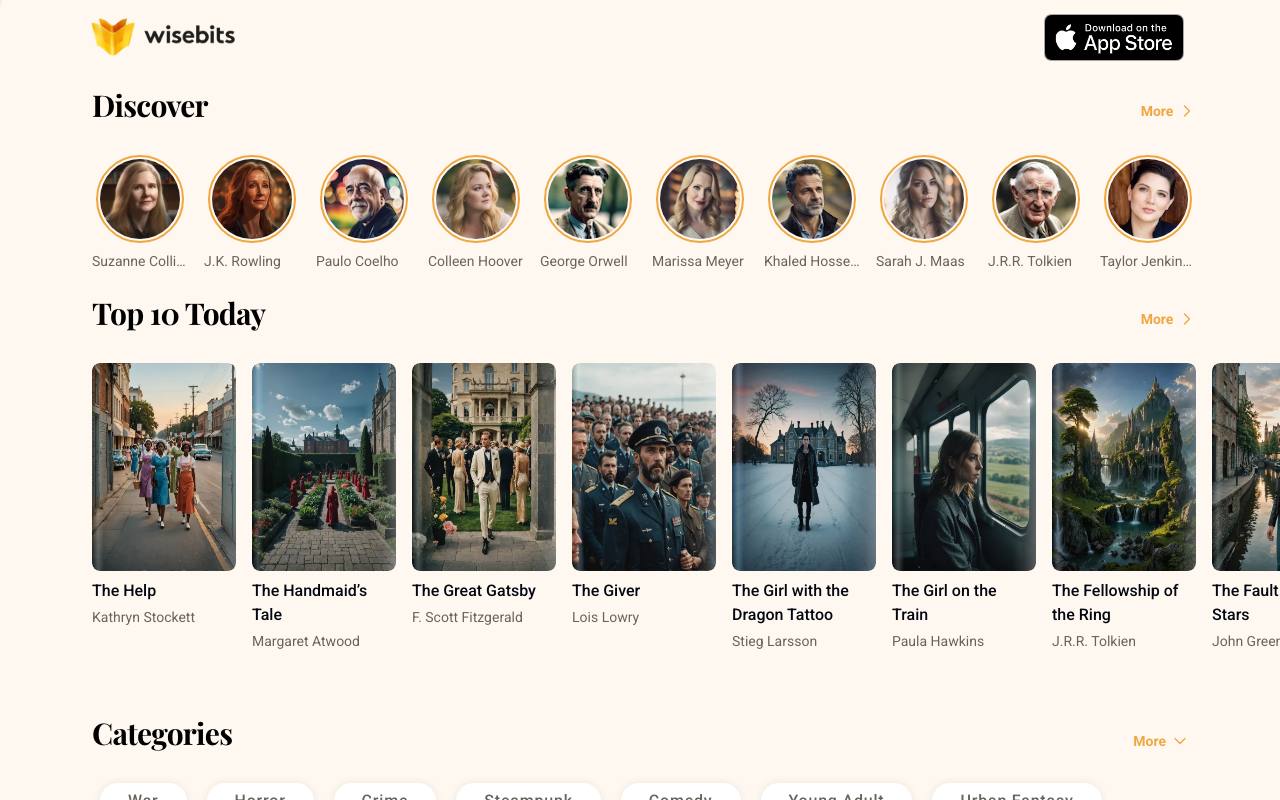Open The Girl on the Train title
The image size is (1280, 800).
tap(944, 603)
